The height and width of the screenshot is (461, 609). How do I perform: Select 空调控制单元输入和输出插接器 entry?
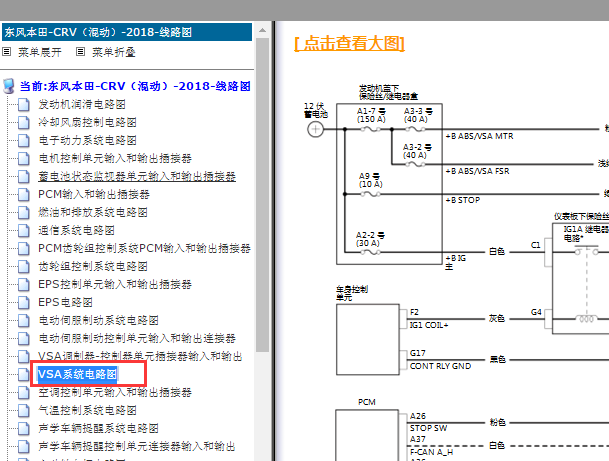[115, 392]
